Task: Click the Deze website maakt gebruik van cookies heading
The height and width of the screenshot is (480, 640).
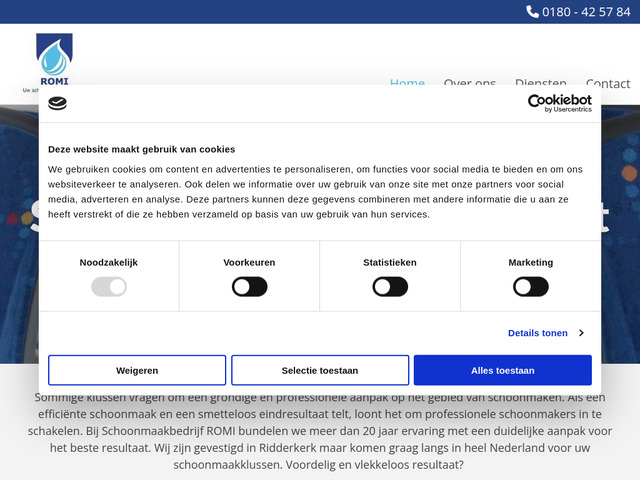Action: pos(141,149)
